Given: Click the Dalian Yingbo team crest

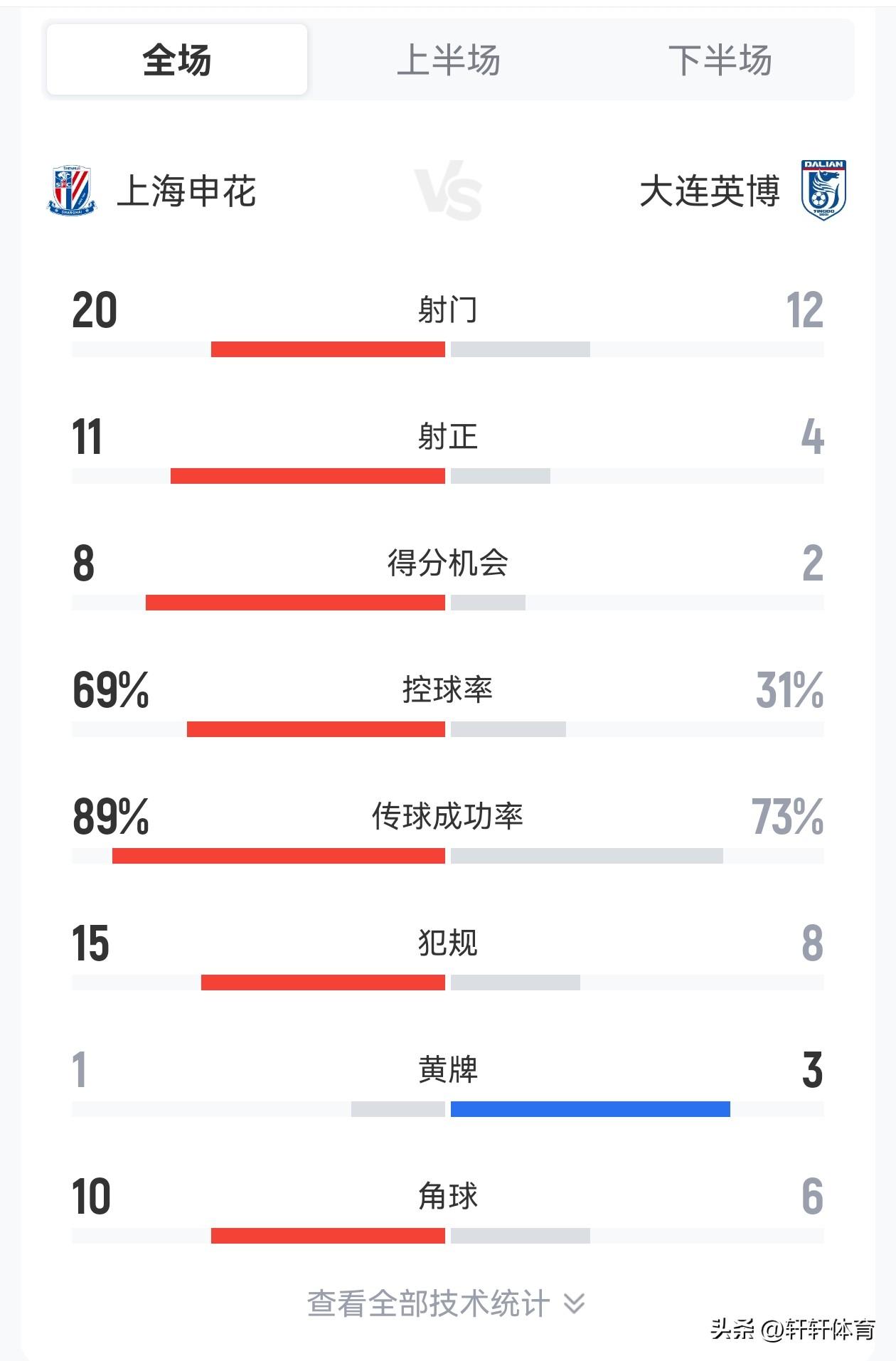Looking at the screenshot, I should point(823,190).
